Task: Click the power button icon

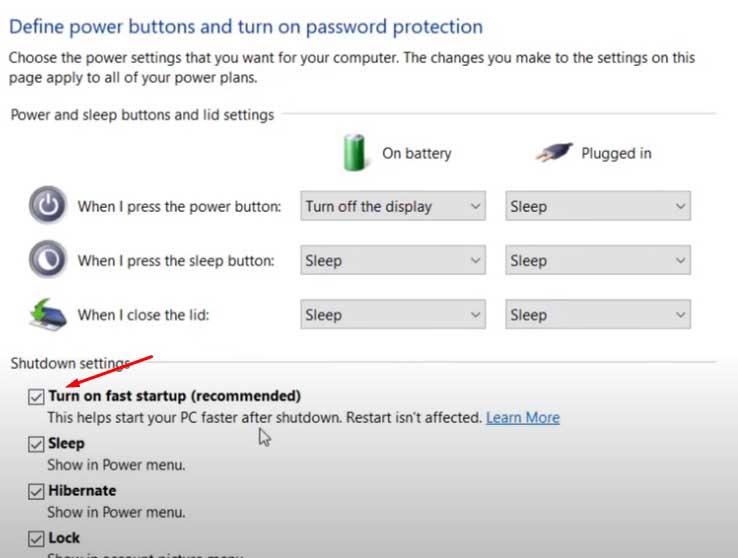Action: point(48,207)
